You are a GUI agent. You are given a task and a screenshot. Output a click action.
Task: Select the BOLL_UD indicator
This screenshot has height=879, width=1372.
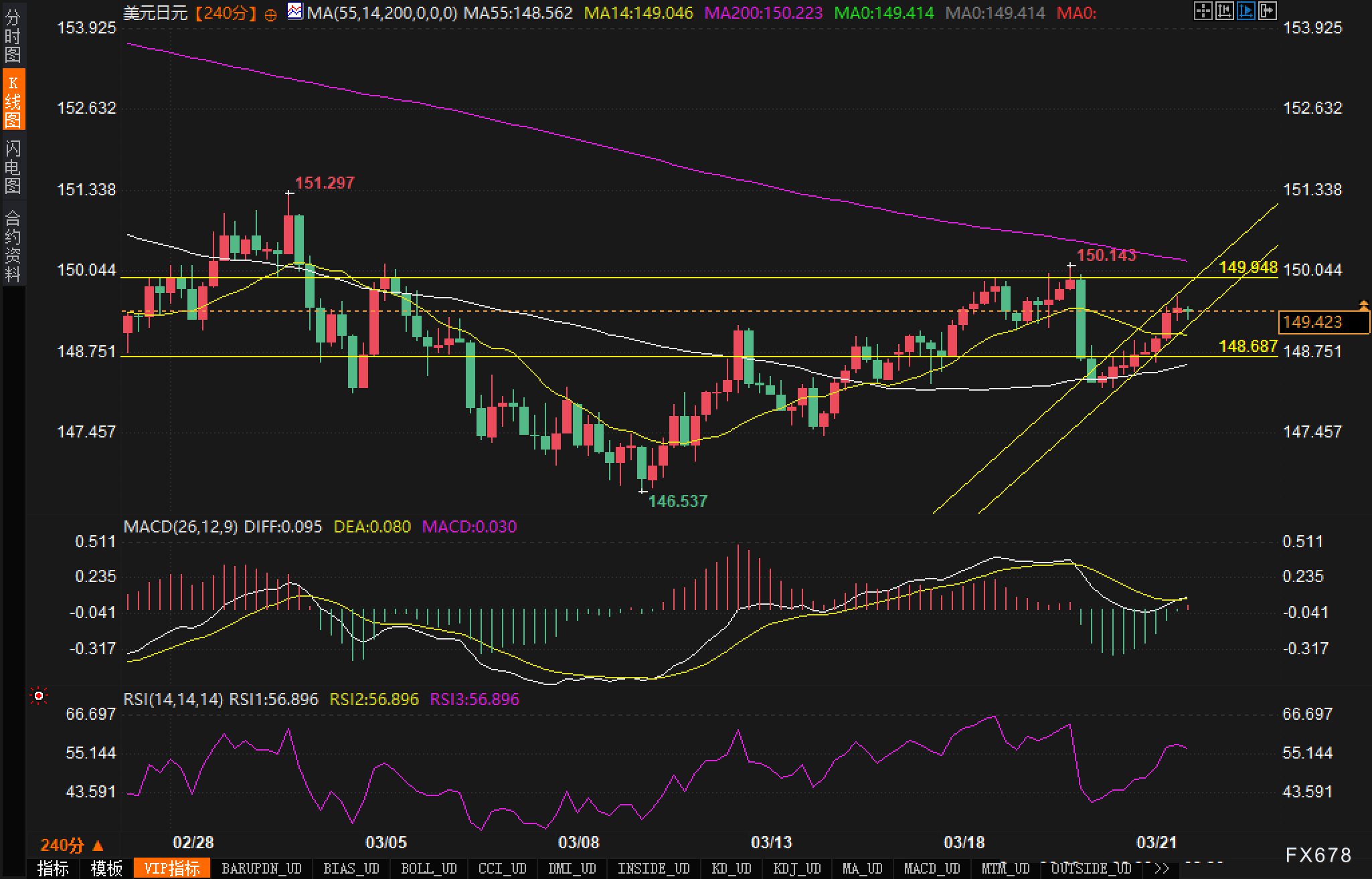tap(428, 868)
